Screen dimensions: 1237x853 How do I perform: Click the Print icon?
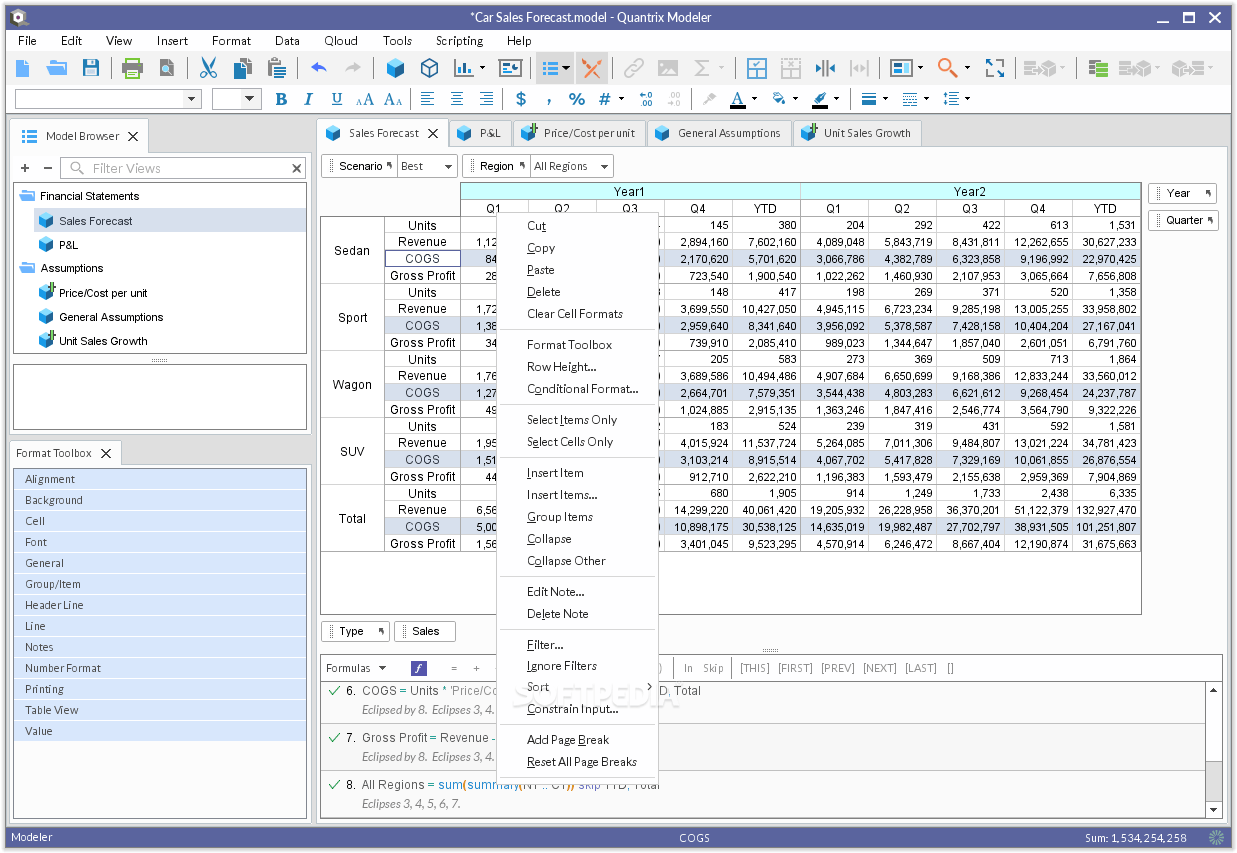click(132, 68)
